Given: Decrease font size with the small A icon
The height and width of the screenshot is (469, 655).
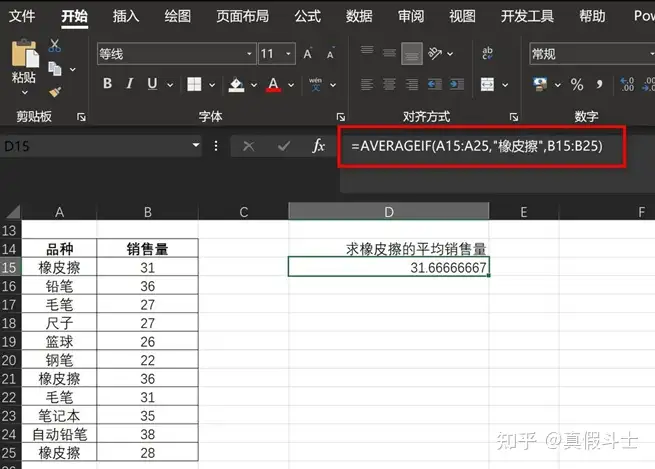Looking at the screenshot, I should pyautogui.click(x=330, y=54).
